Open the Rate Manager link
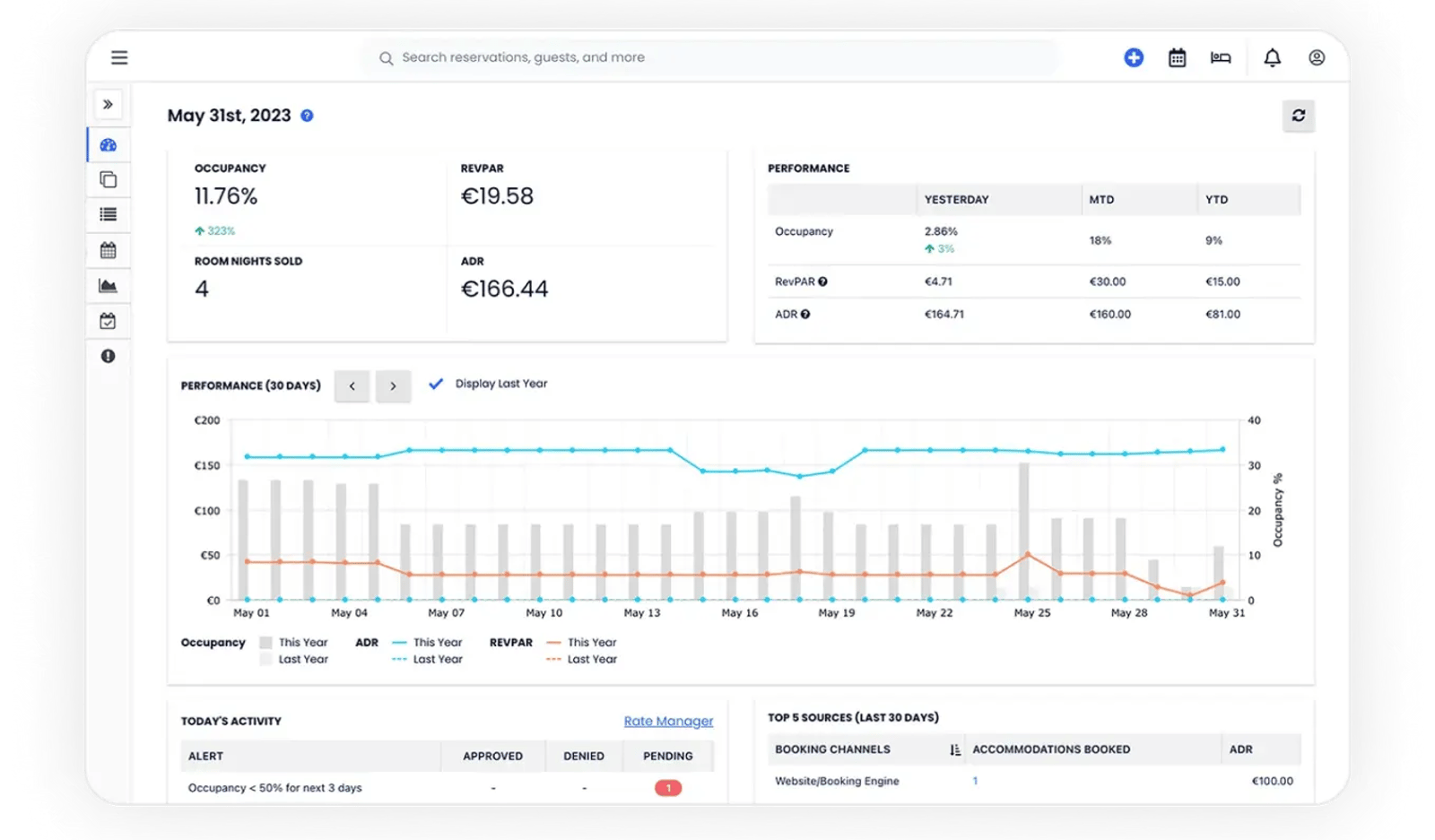 [x=668, y=721]
